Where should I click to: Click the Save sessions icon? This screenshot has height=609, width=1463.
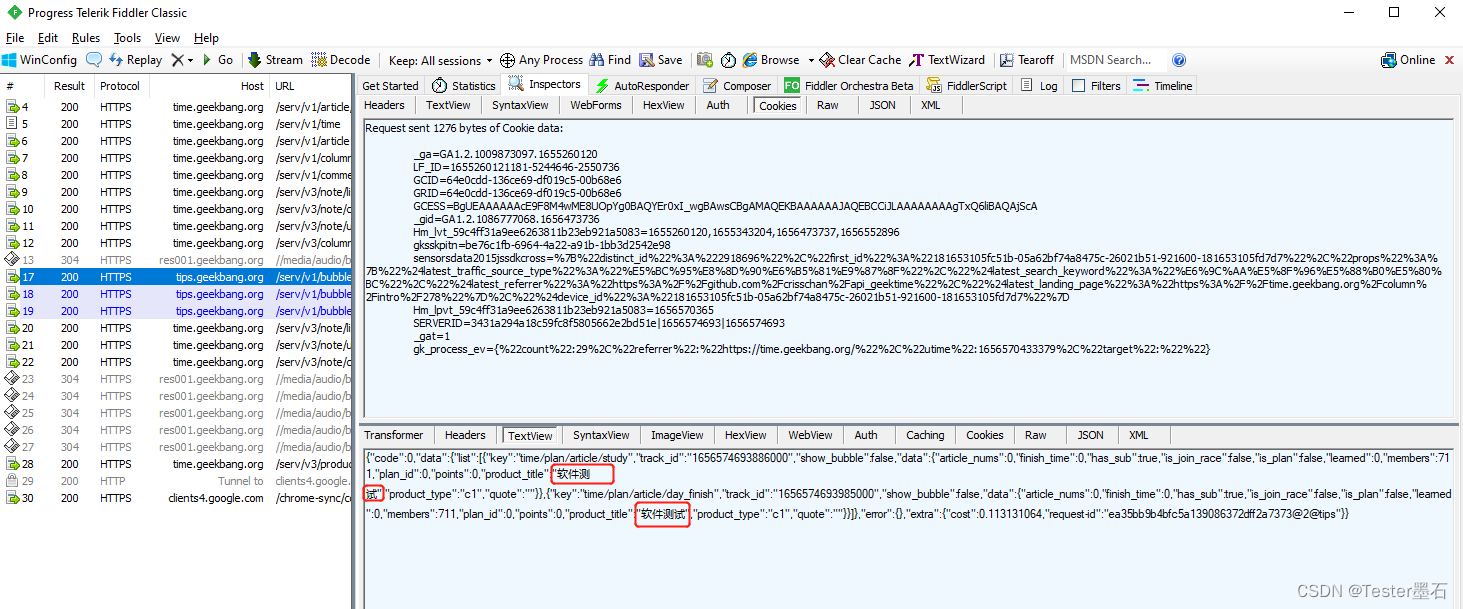(646, 59)
